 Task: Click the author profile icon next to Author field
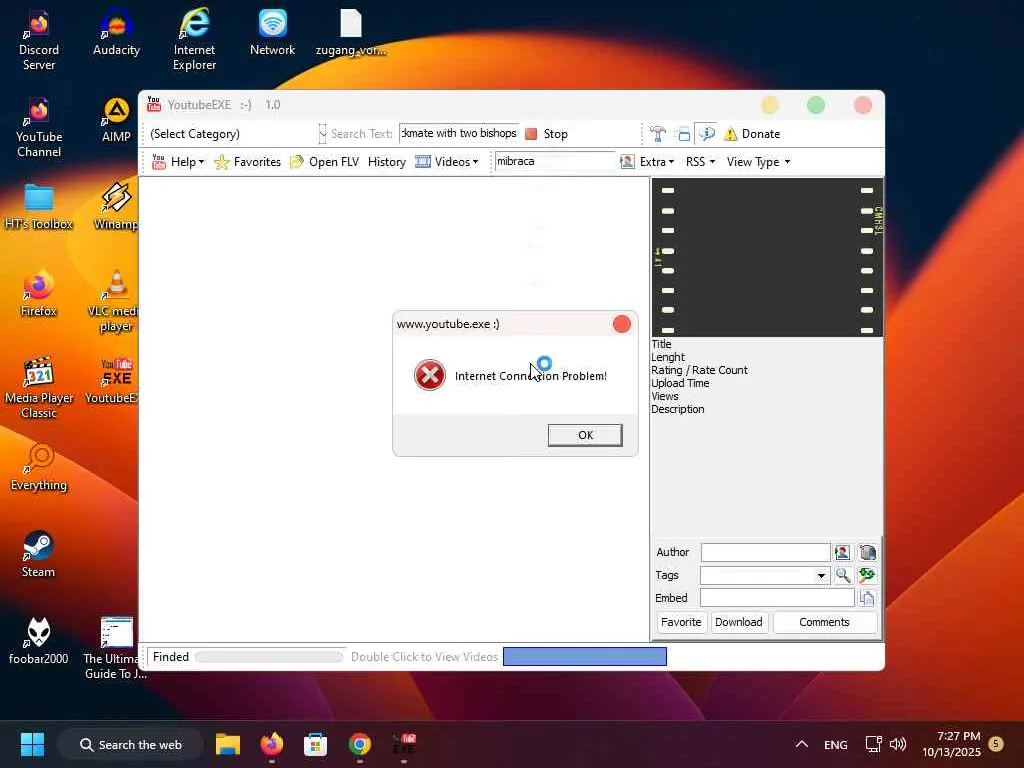[842, 552]
